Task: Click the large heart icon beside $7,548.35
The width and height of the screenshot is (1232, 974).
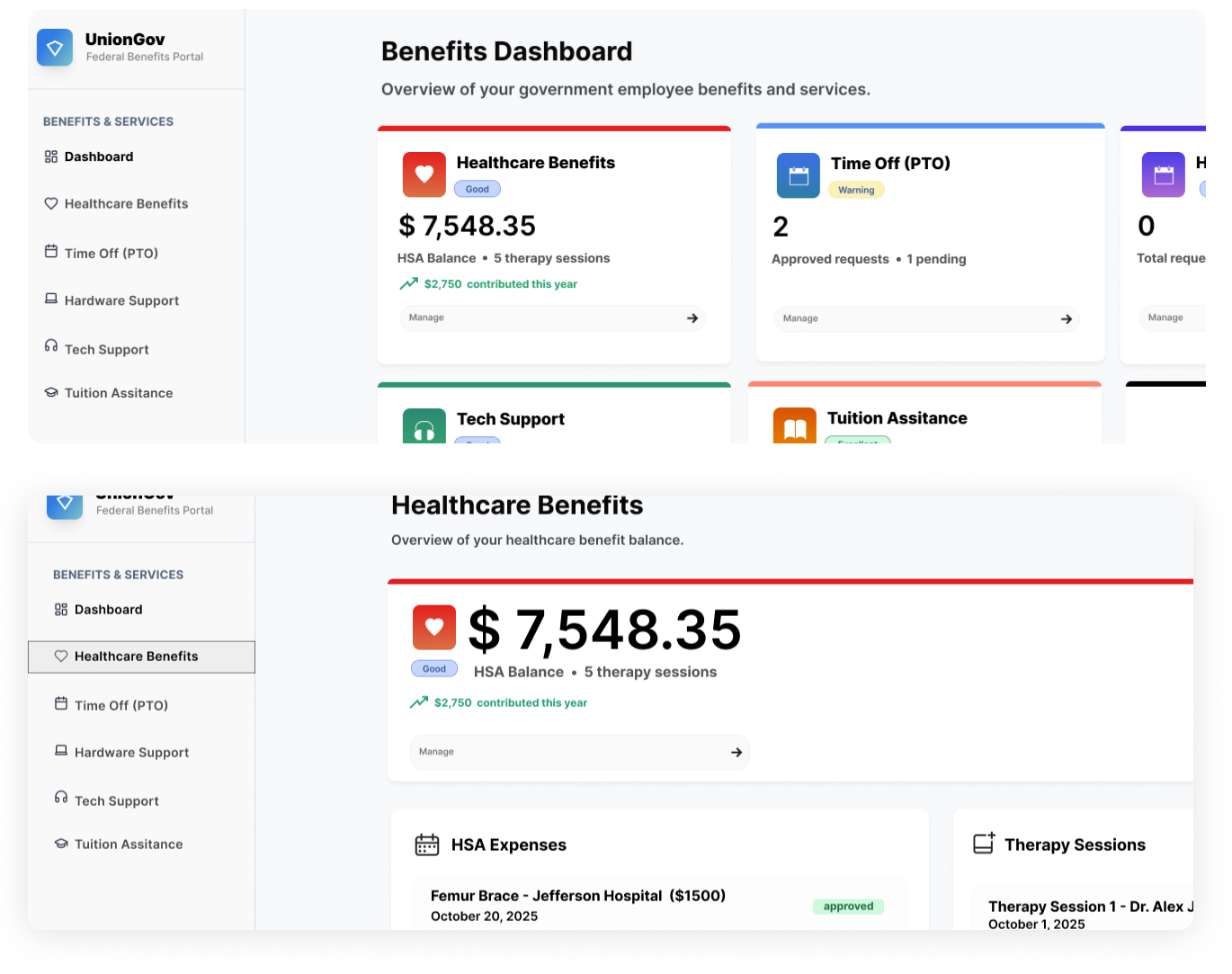Action: tap(434, 628)
